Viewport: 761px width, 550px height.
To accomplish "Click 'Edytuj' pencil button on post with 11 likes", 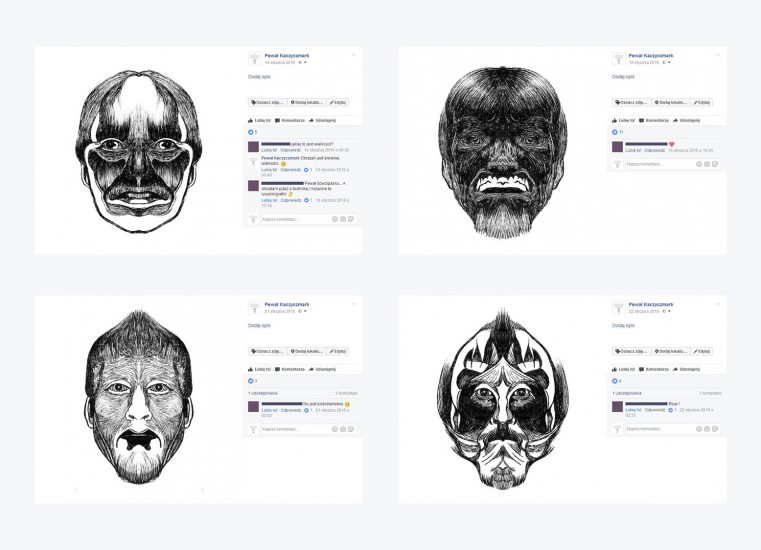I will (x=701, y=102).
